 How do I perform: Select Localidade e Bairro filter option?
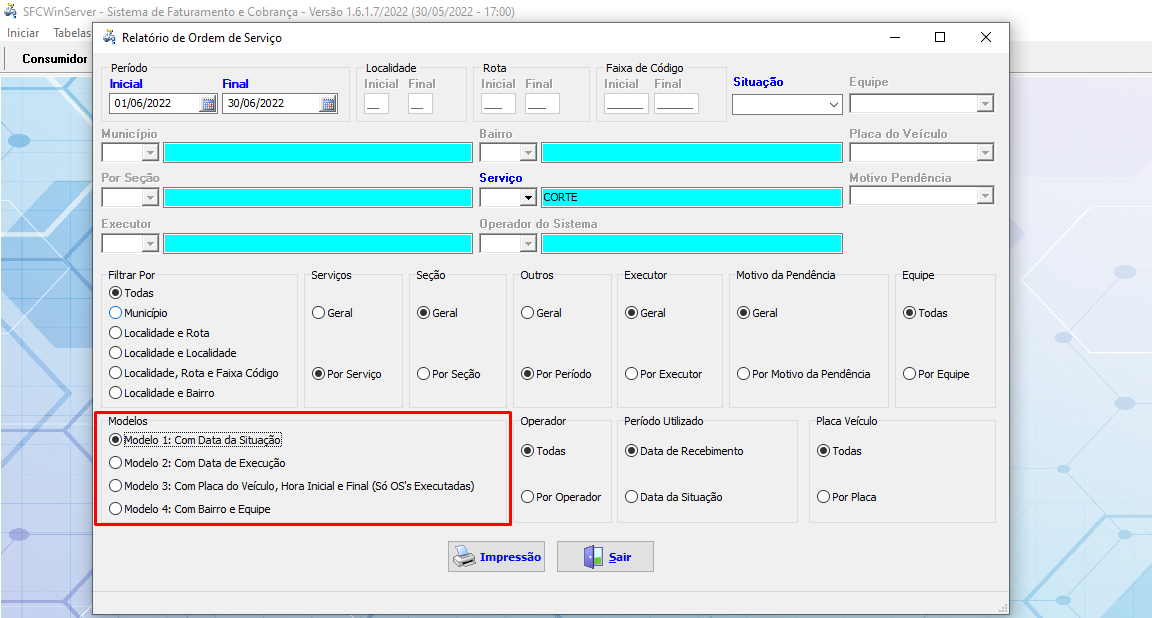coord(115,393)
